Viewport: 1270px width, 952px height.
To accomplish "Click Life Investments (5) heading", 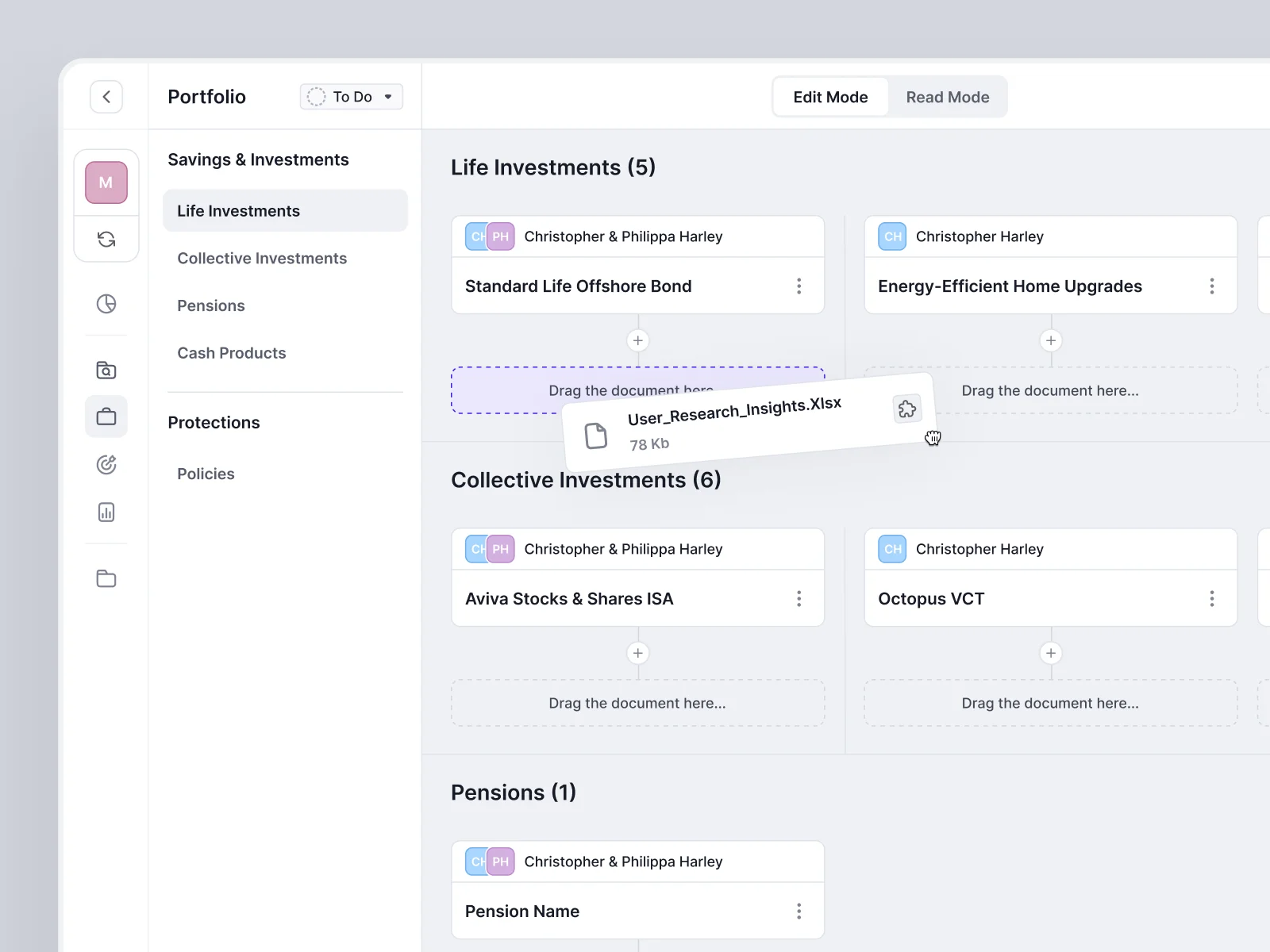I will [553, 167].
